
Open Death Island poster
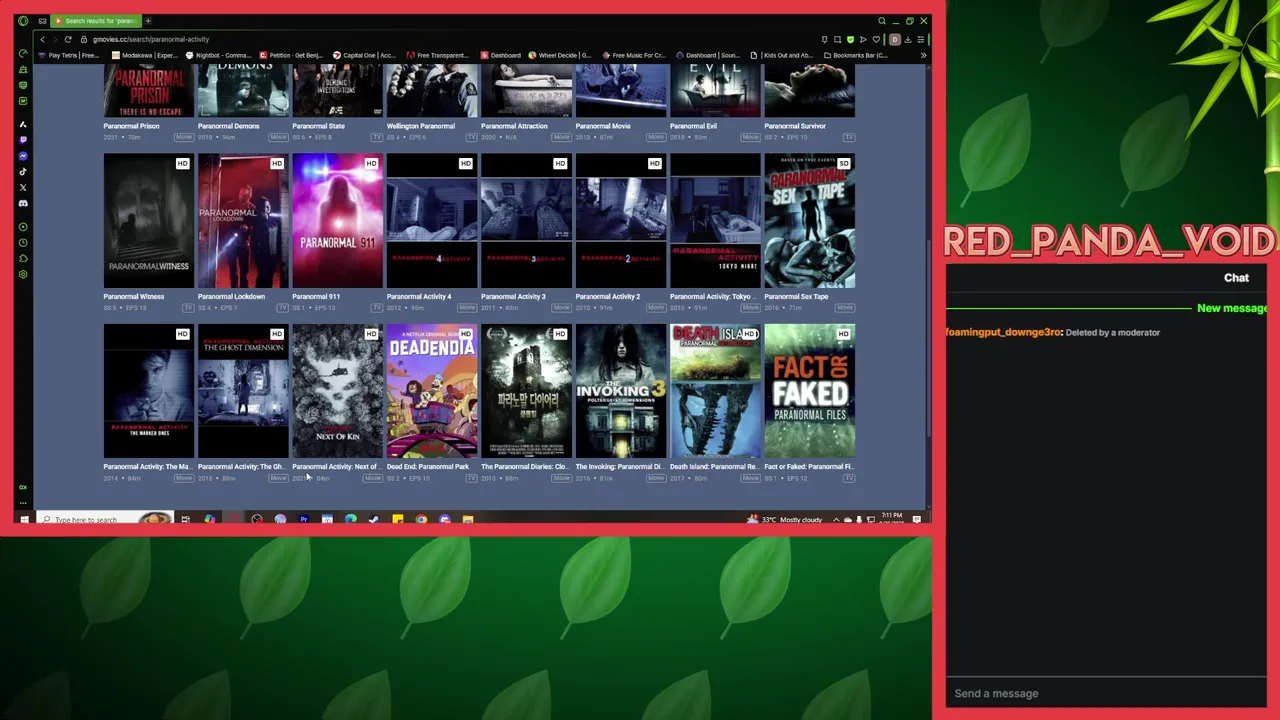(715, 391)
